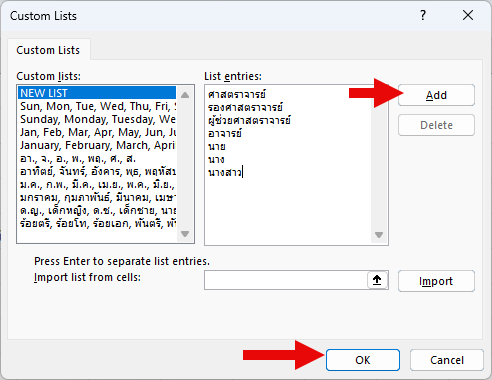Viewport: 492px width, 380px height.
Task: Click the ศาสตราจารย์ entry line
Action: tap(237, 95)
